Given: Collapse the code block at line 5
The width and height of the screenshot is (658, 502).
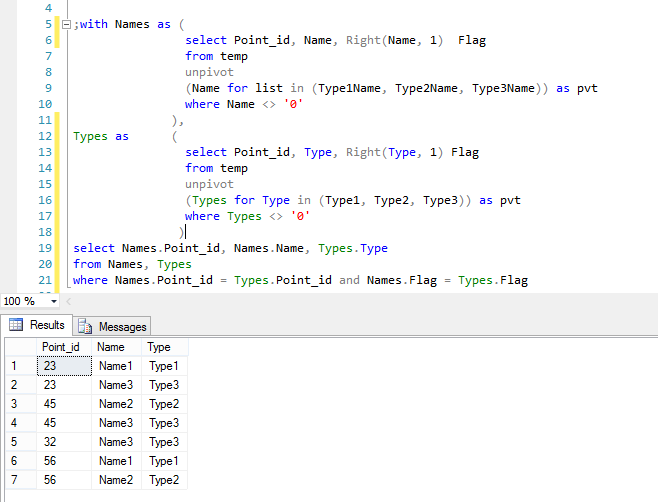Looking at the screenshot, I should [65, 24].
